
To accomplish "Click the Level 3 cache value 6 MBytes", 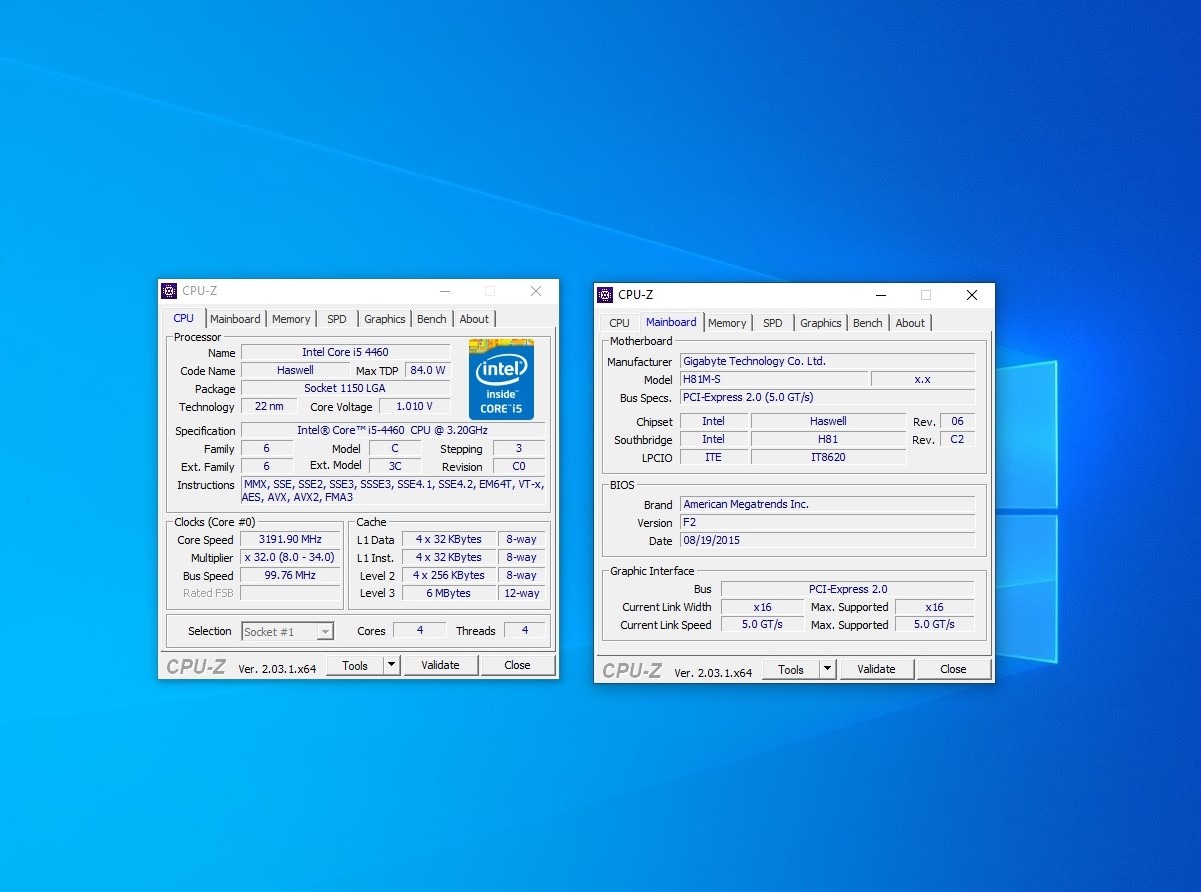I will point(449,593).
